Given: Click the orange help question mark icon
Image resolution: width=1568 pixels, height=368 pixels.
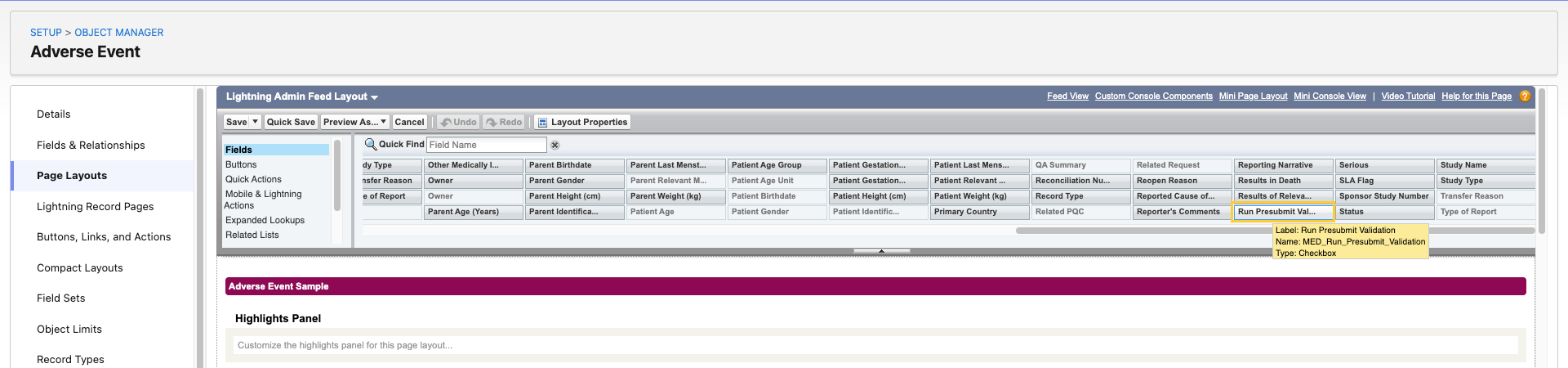Looking at the screenshot, I should tap(1525, 96).
